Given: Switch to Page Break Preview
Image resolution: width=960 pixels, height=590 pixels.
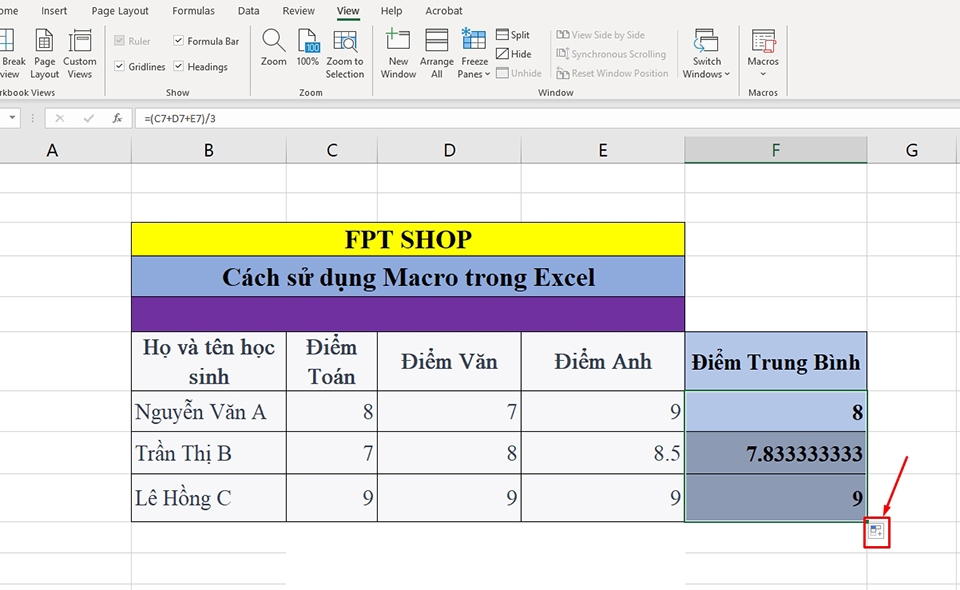Looking at the screenshot, I should tap(11, 53).
